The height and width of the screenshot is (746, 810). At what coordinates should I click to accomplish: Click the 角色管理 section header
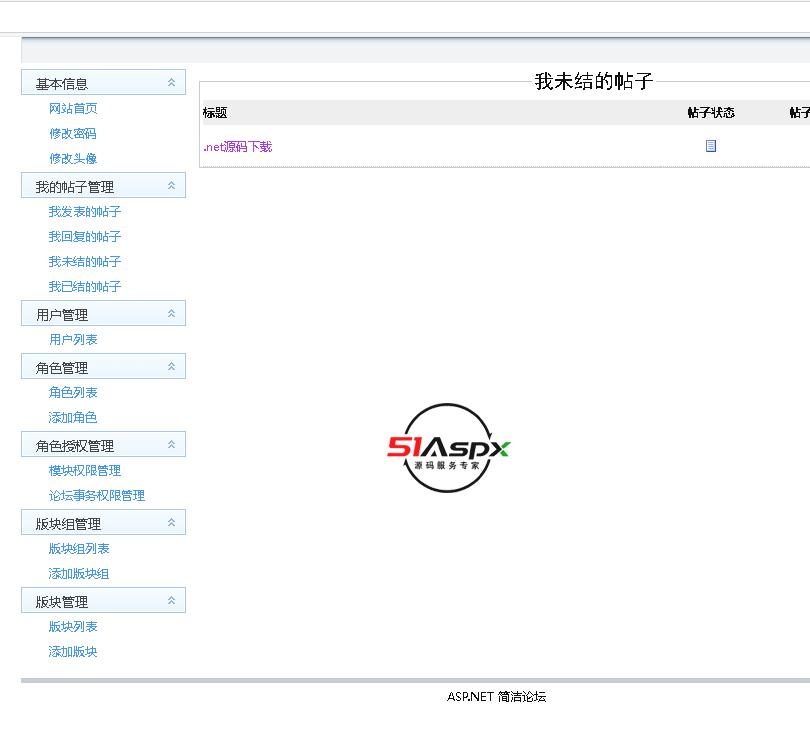[x=103, y=366]
